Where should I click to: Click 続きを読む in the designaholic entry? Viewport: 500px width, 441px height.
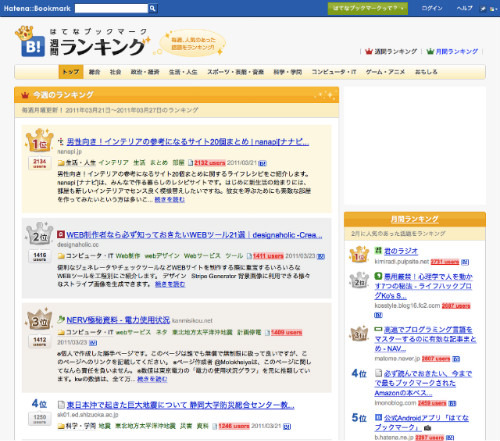point(170,284)
